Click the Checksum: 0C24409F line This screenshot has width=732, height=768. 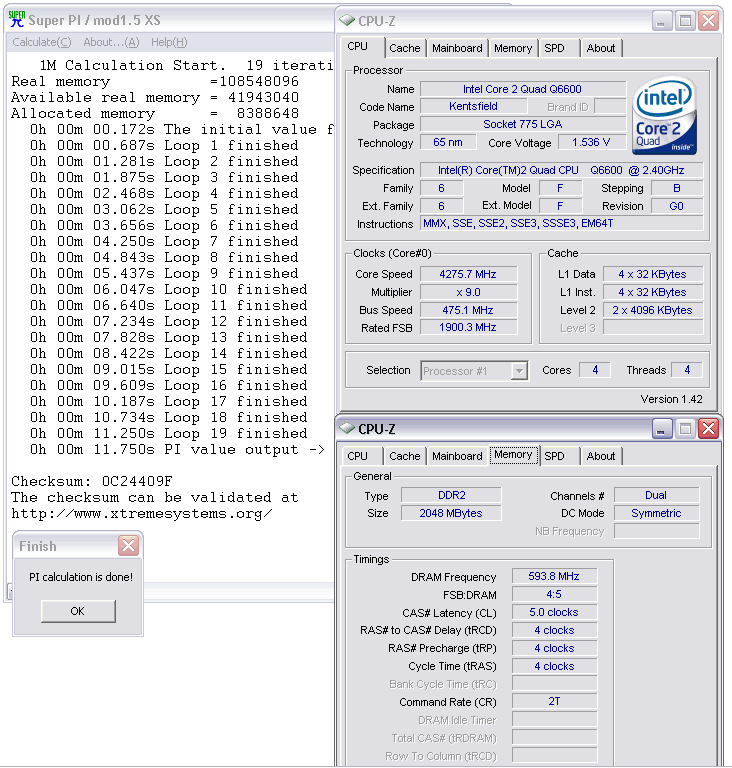[92, 481]
